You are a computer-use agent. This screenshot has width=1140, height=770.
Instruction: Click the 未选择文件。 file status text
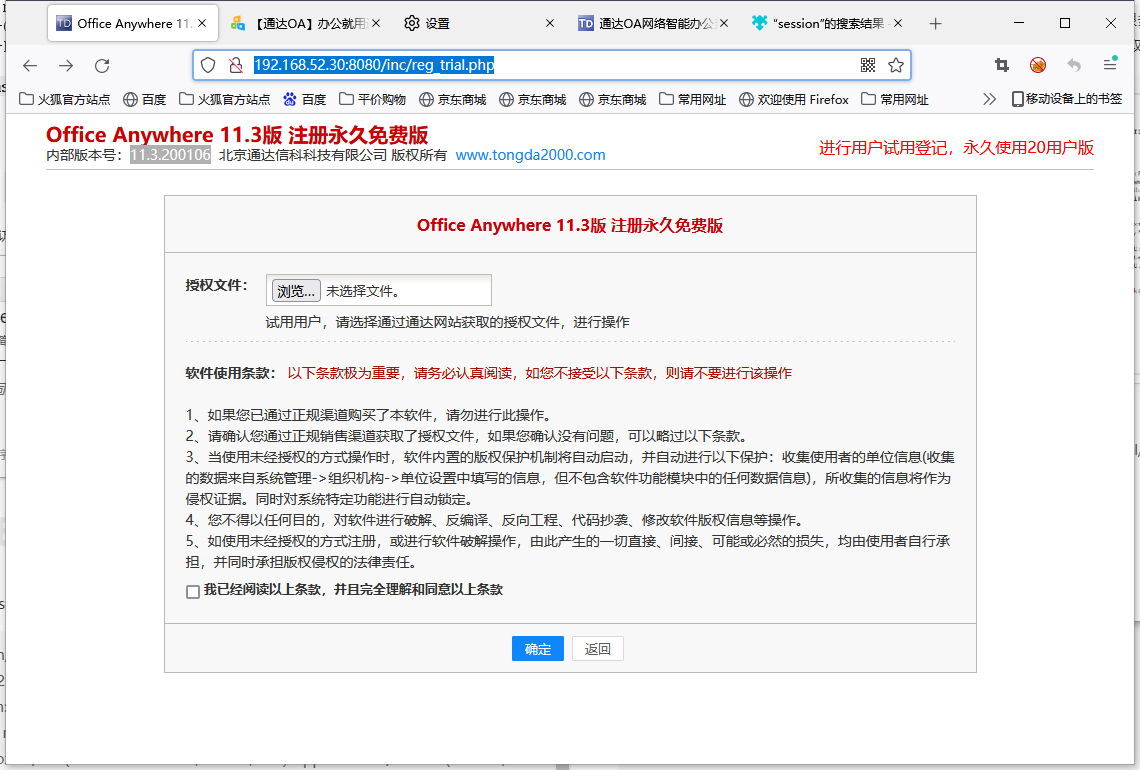click(363, 291)
